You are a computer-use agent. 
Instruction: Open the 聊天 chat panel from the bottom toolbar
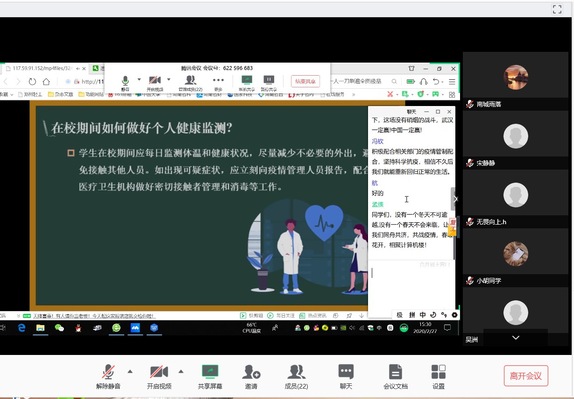click(346, 376)
